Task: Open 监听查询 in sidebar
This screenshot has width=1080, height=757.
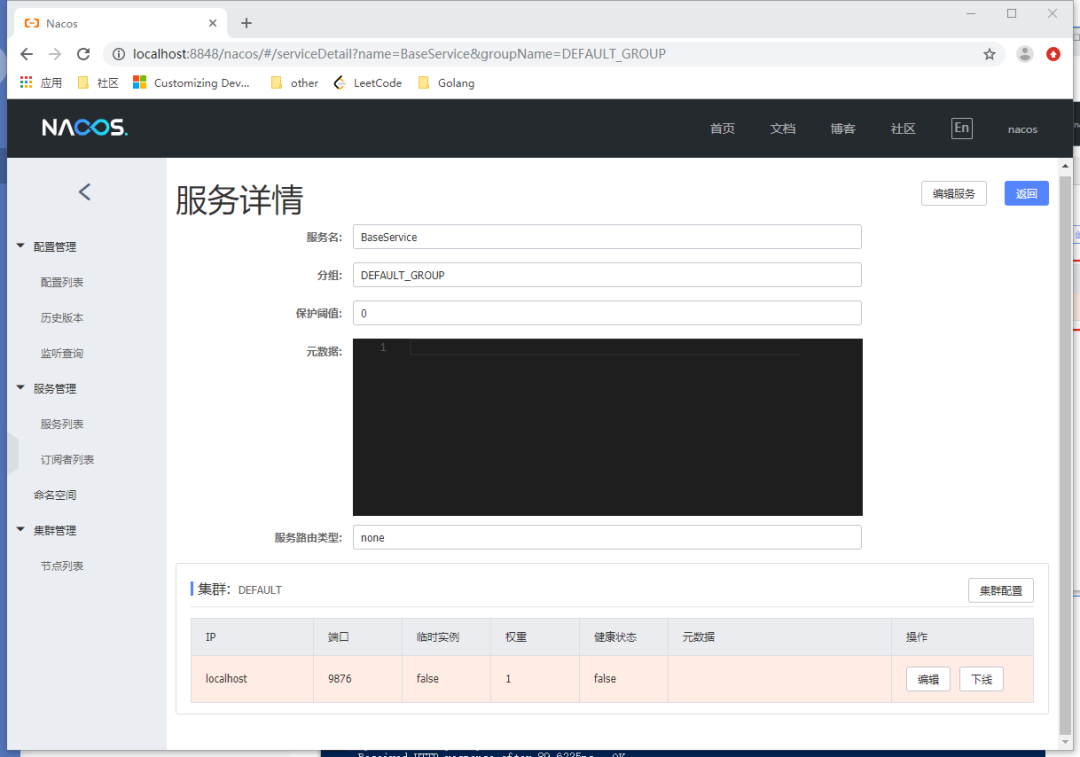Action: tap(62, 353)
